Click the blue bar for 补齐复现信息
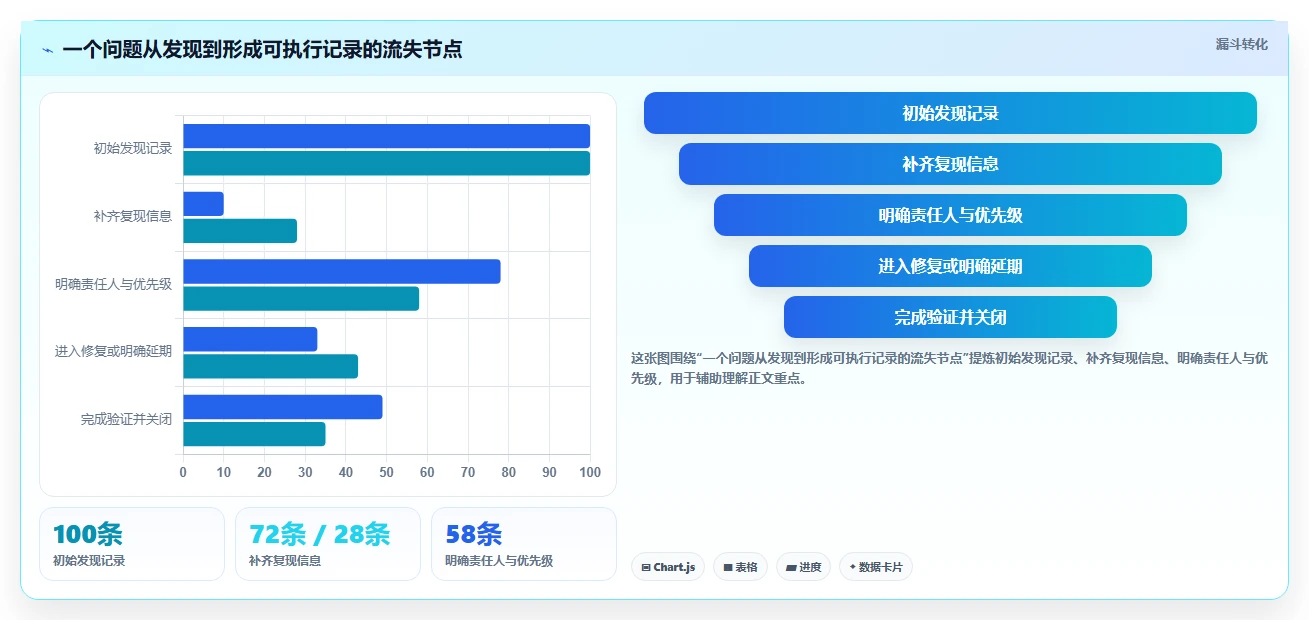Viewport: 1309px width, 620px height. (x=203, y=204)
